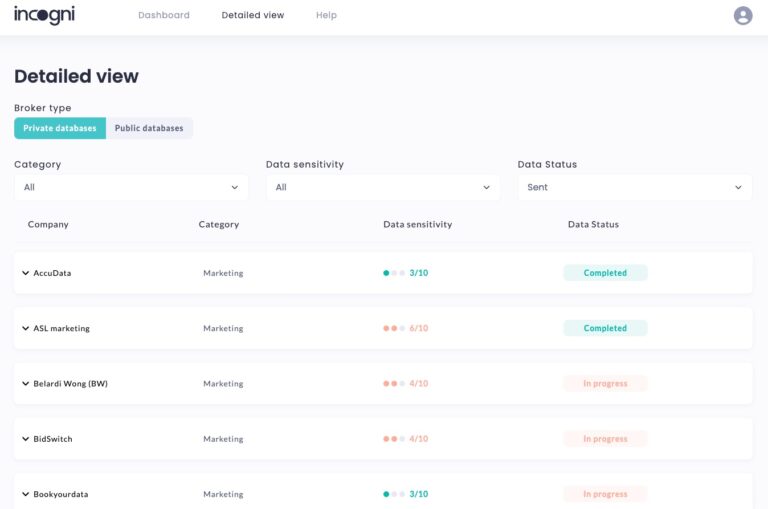
Task: Expand the ASL marketing row chevron
Action: point(26,328)
